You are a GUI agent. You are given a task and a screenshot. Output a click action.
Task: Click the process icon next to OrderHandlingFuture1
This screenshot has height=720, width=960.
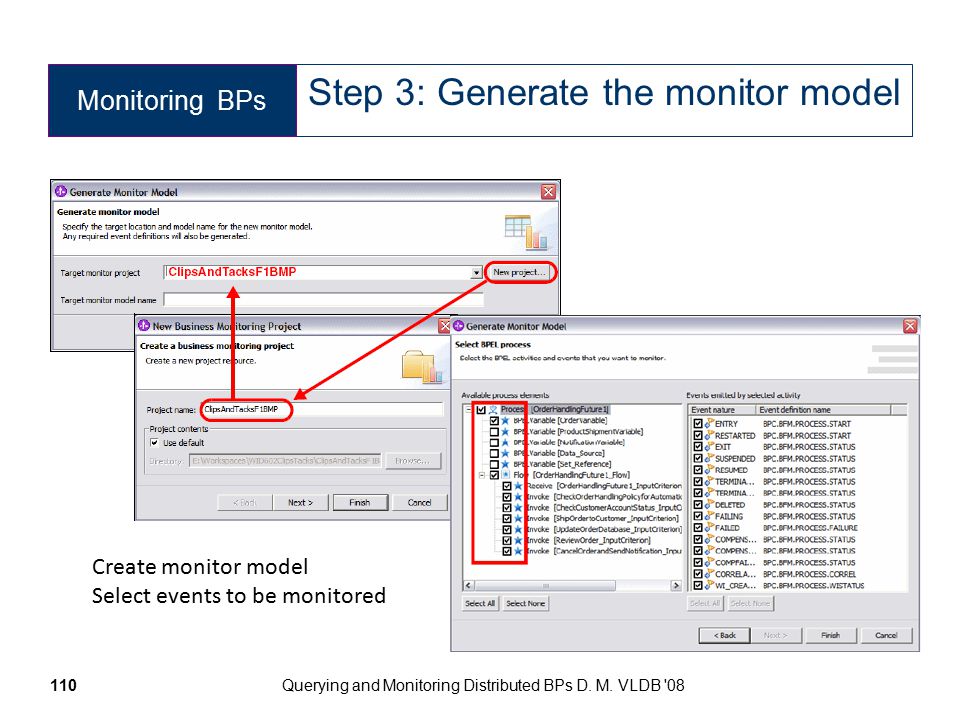pyautogui.click(x=493, y=410)
